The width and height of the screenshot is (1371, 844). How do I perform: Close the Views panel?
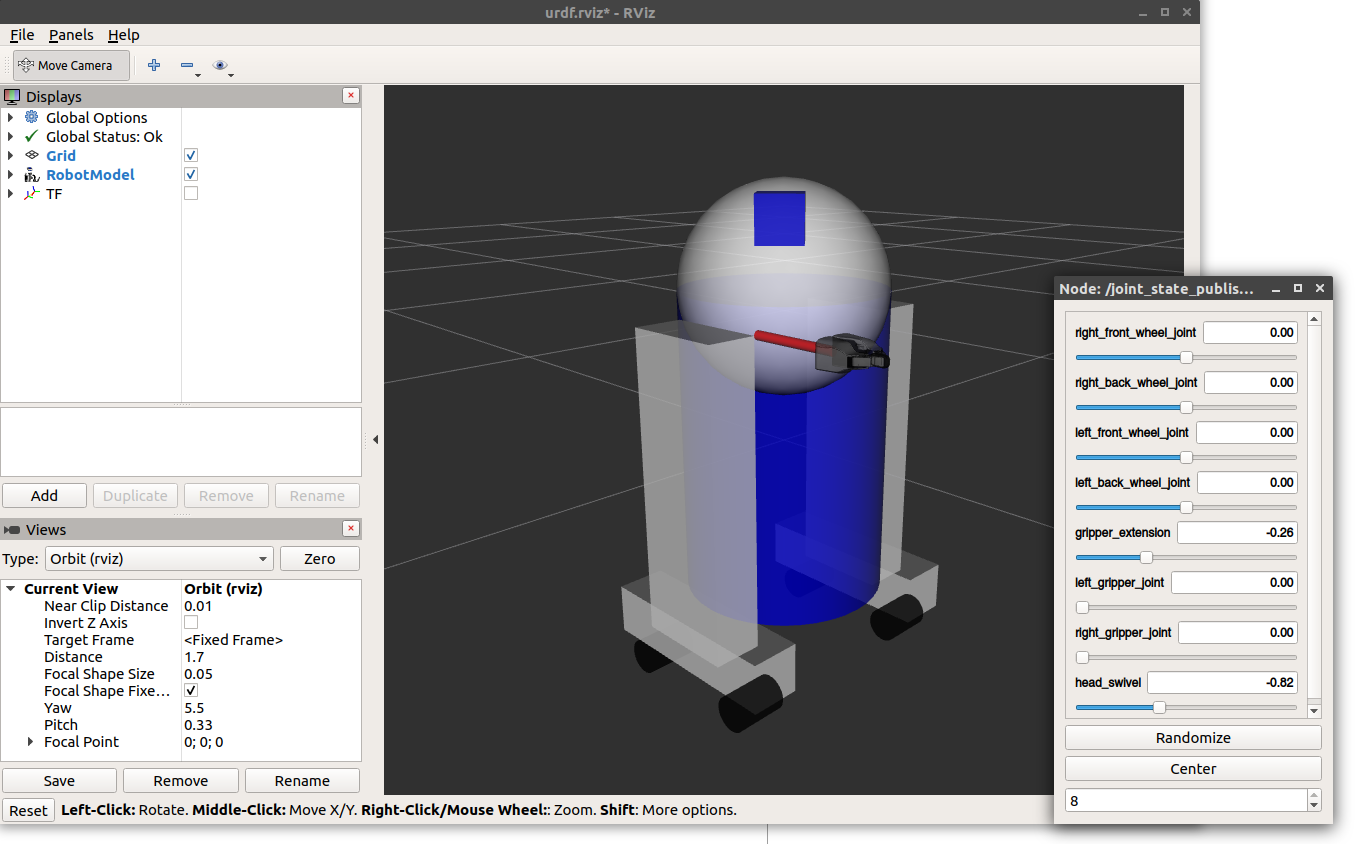coord(350,529)
